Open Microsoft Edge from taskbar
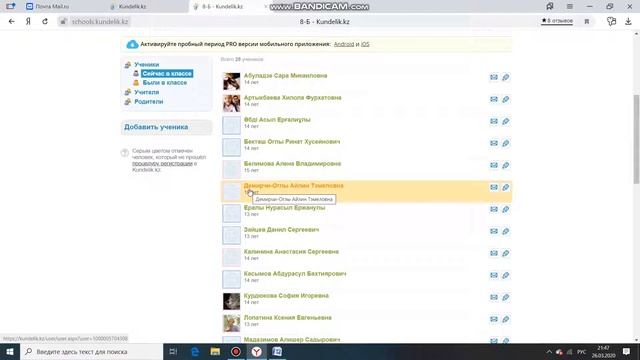Image resolution: width=640 pixels, height=360 pixels. tap(195, 351)
